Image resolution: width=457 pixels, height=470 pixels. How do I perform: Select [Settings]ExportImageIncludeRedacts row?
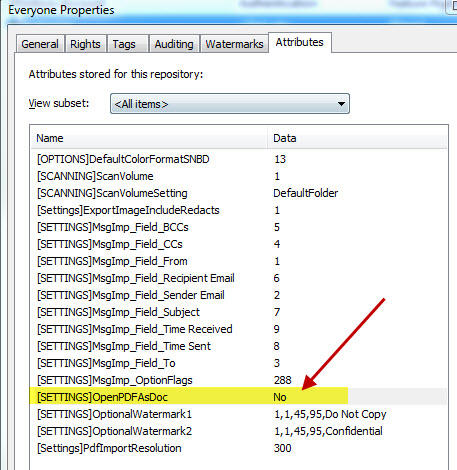[x=238, y=210]
